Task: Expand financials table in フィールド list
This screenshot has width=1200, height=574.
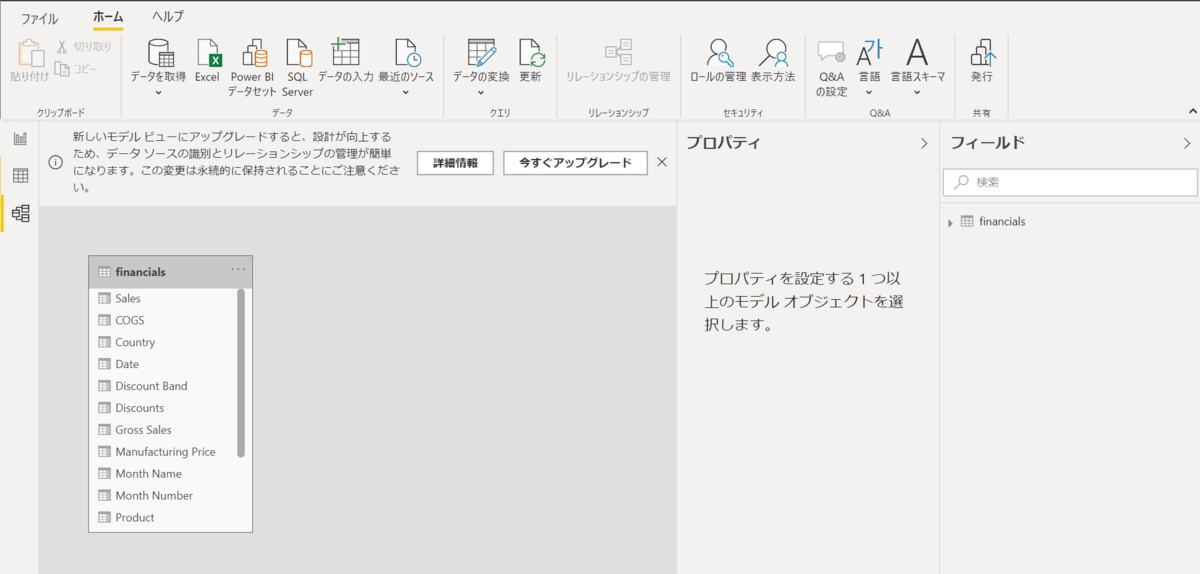Action: click(x=950, y=222)
